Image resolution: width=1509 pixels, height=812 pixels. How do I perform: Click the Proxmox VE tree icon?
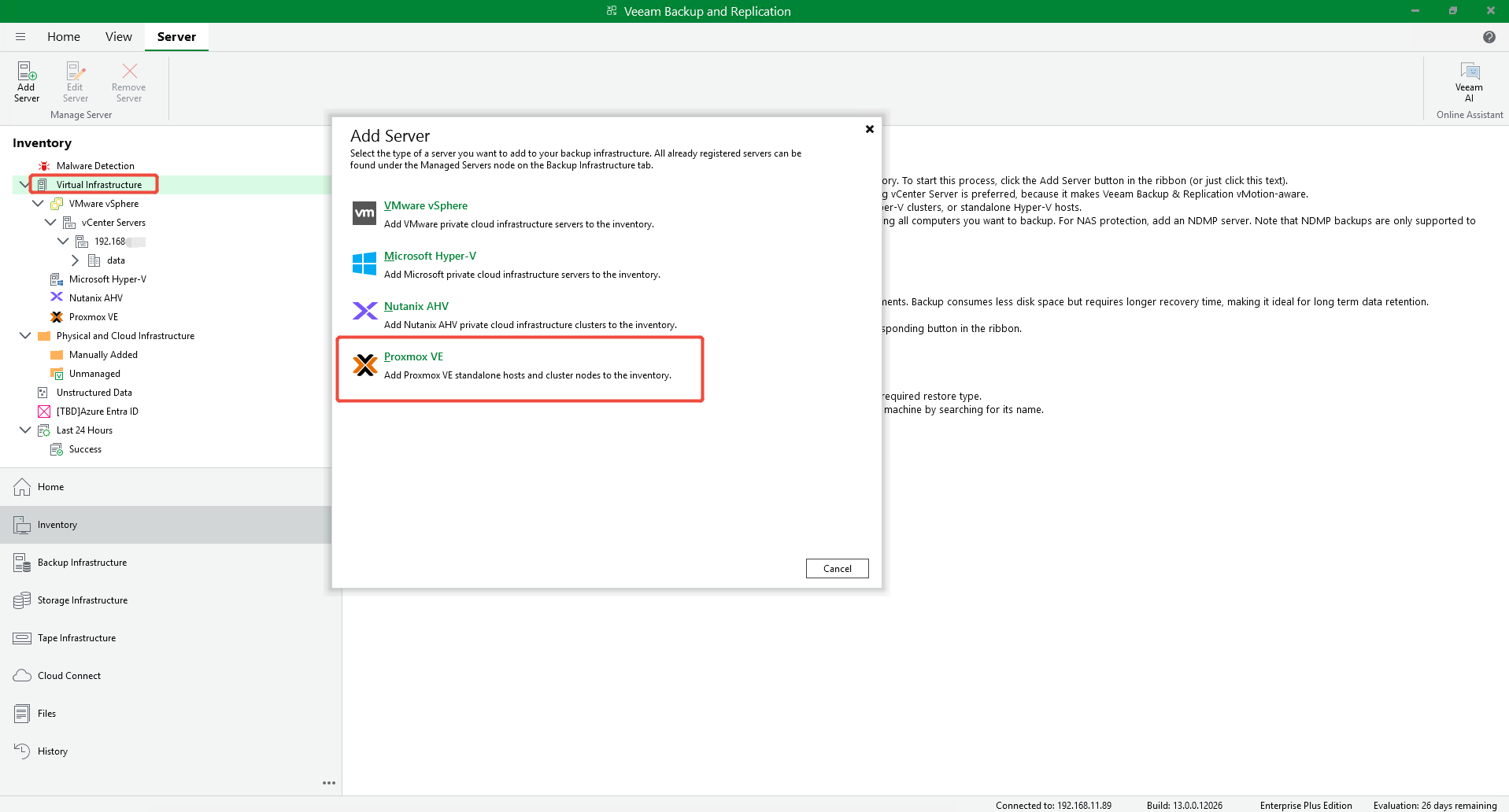coord(57,317)
